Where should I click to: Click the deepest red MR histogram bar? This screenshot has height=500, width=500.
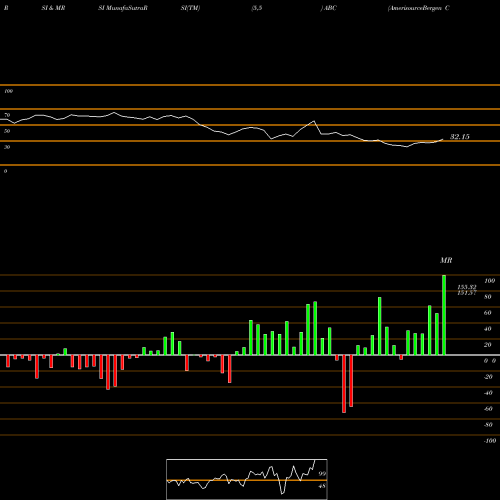point(344,384)
